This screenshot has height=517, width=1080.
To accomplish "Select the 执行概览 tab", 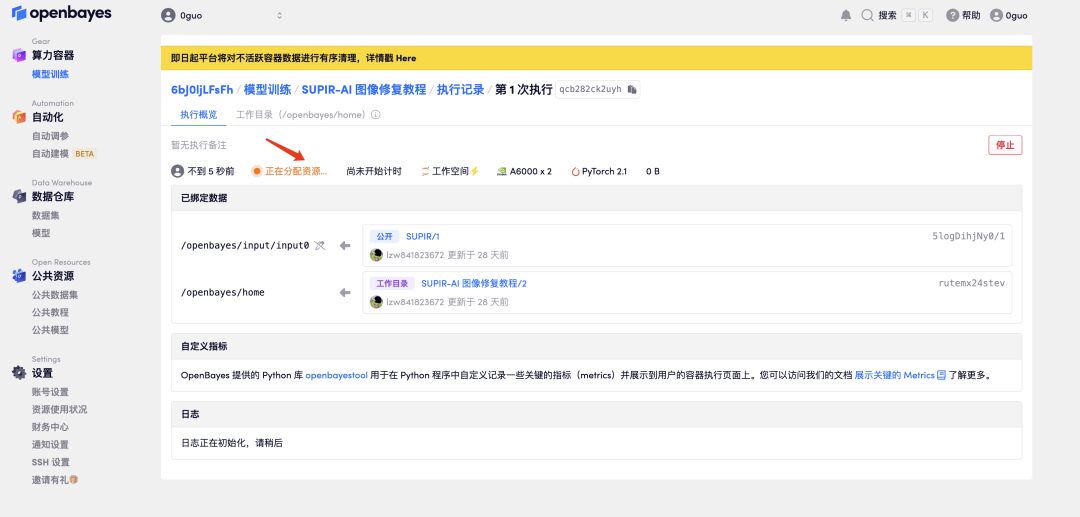I will [198, 115].
